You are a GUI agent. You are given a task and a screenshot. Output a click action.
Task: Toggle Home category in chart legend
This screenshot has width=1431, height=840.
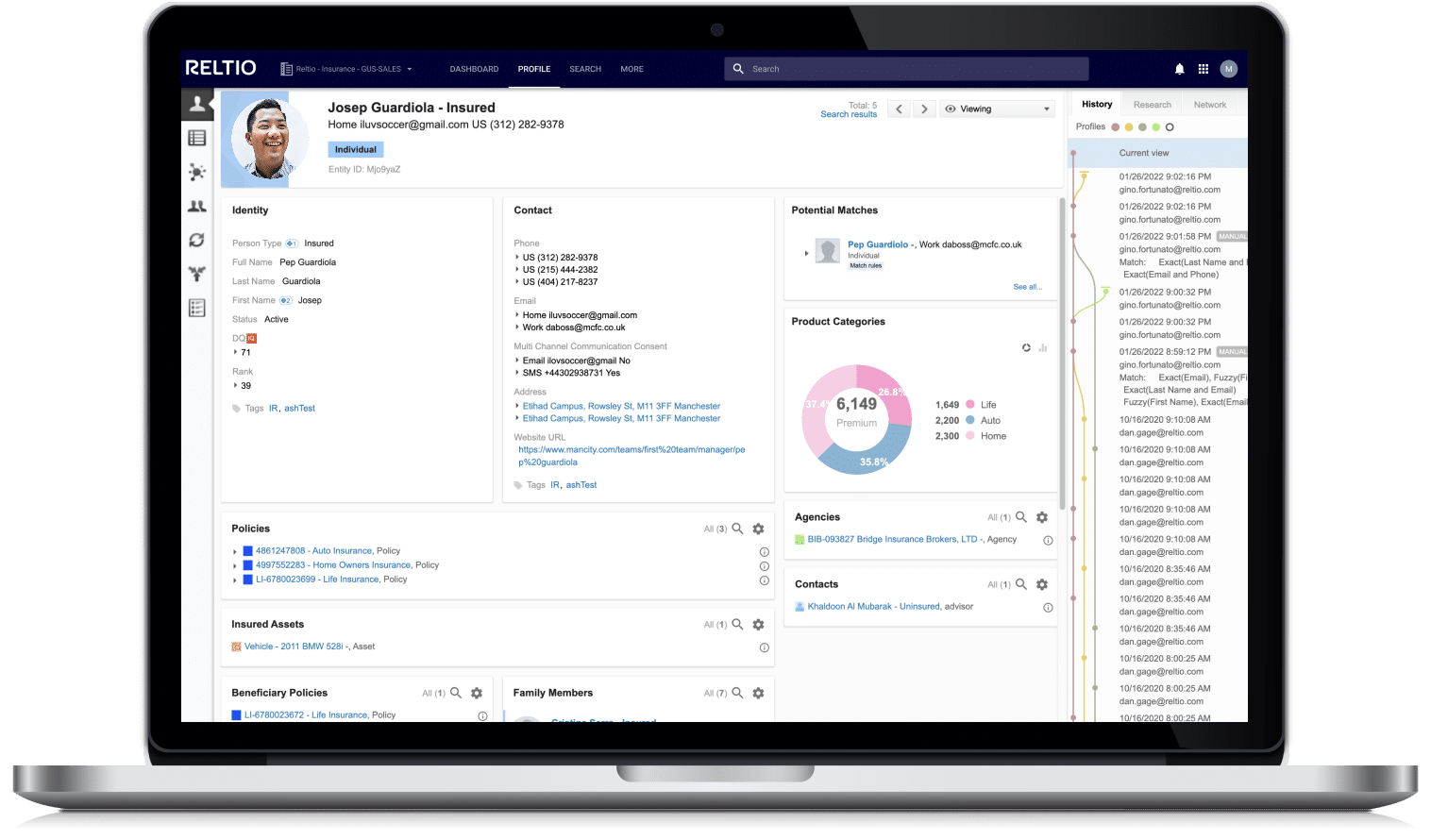tap(970, 436)
